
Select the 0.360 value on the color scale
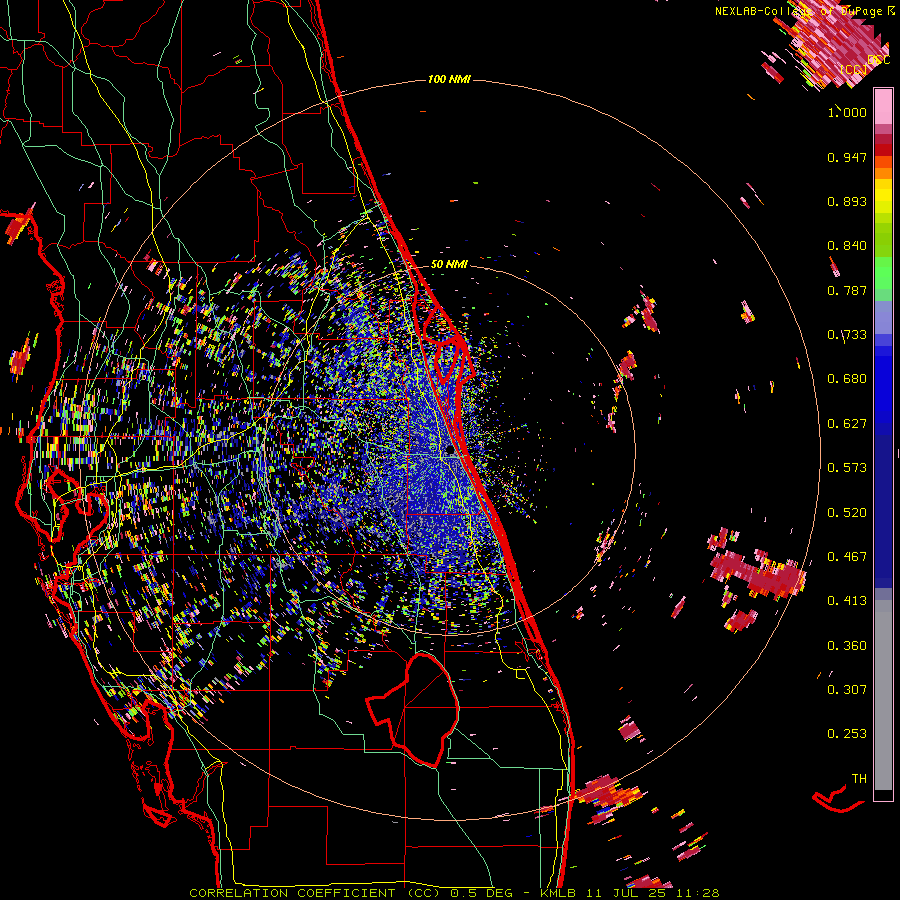[847, 646]
